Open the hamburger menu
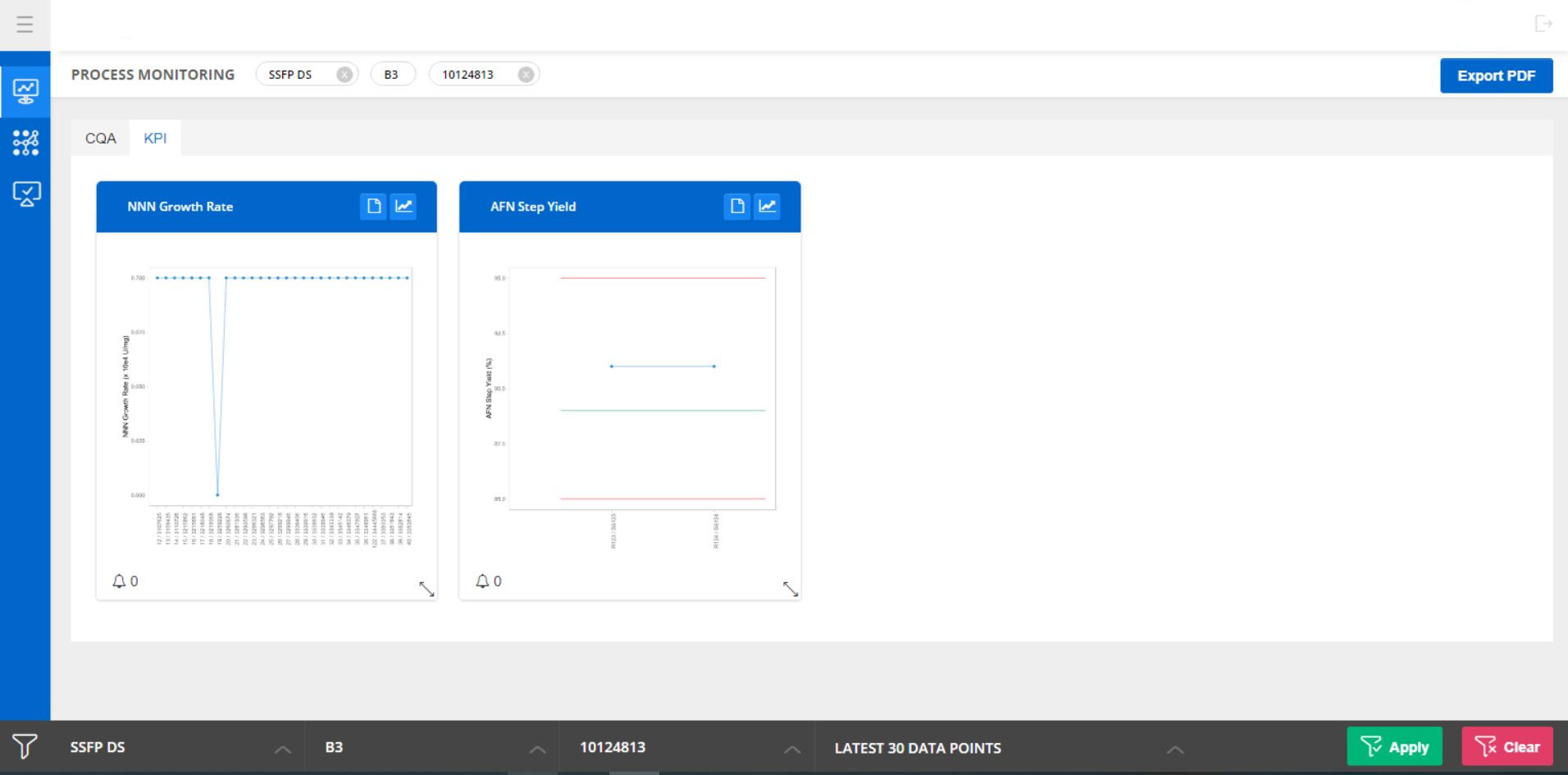The image size is (1568, 775). 25,25
